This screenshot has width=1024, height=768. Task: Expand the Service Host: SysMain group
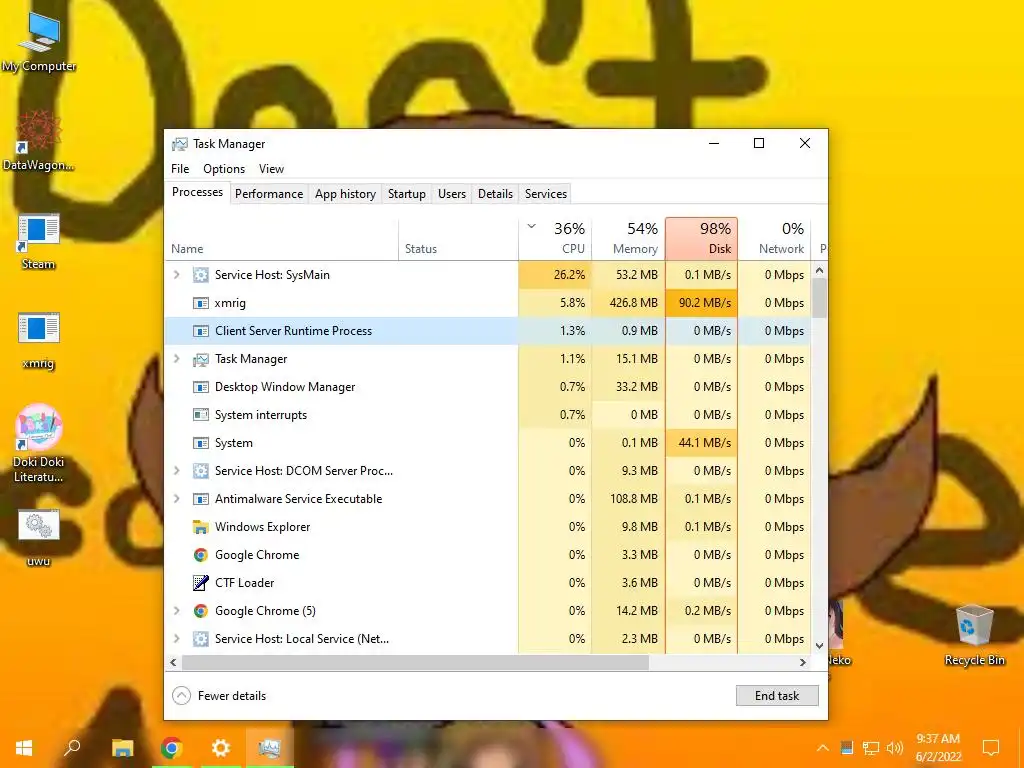(x=176, y=275)
